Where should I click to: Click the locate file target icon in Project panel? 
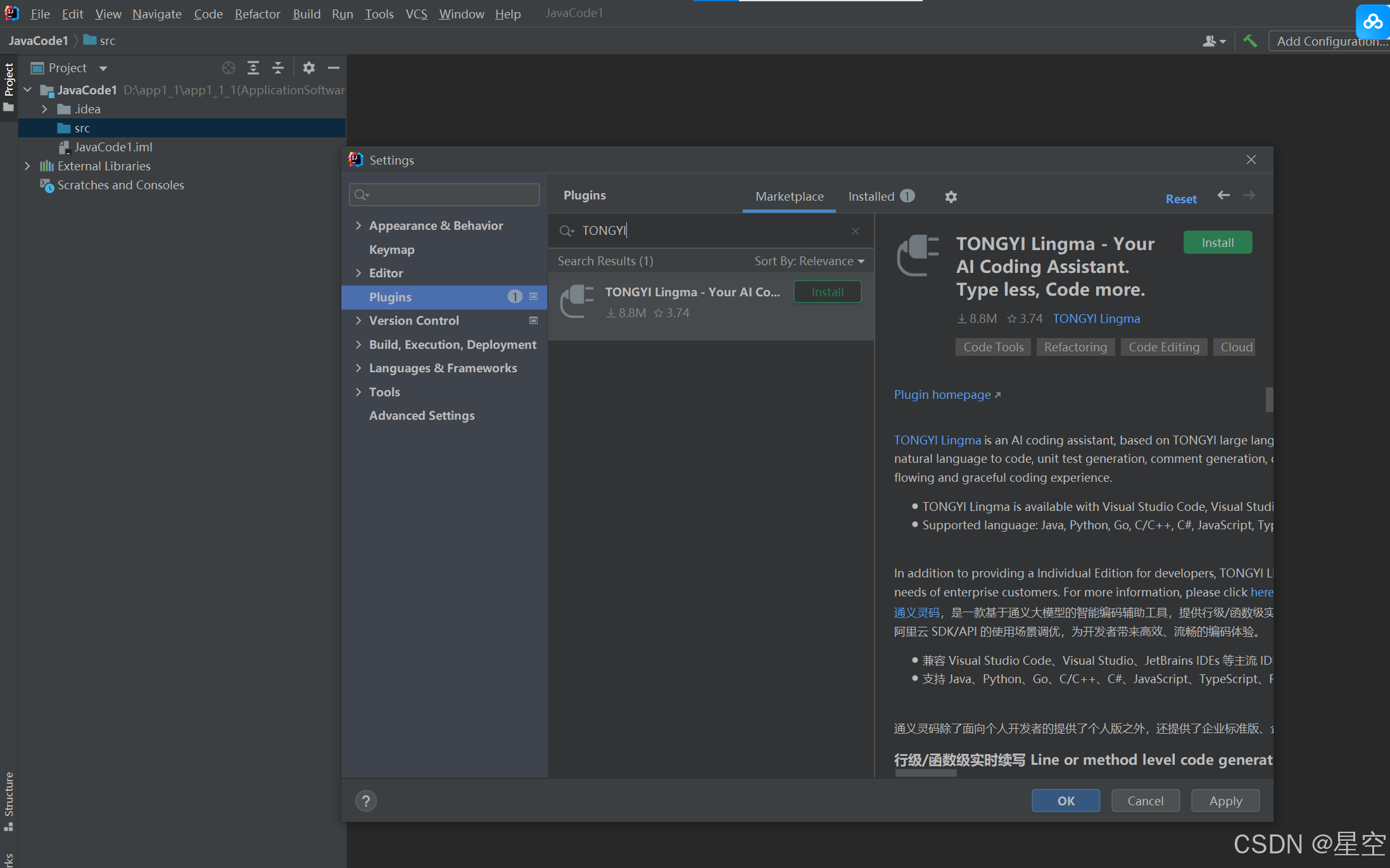pos(229,68)
